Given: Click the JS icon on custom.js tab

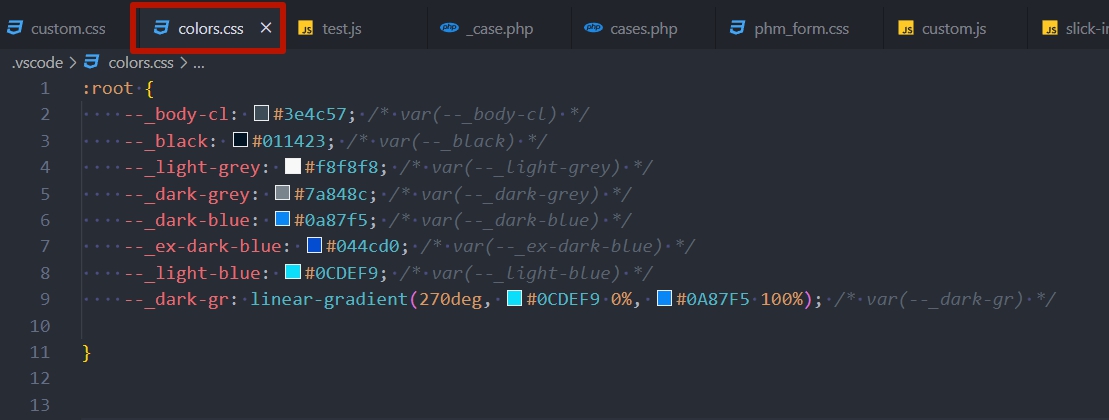Looking at the screenshot, I should 906,28.
